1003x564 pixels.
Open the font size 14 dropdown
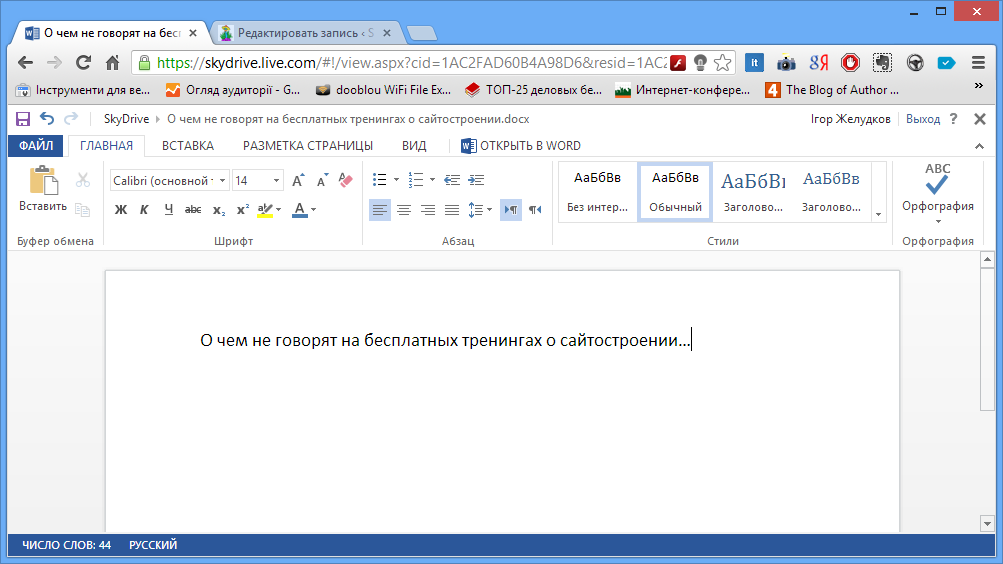pyautogui.click(x=257, y=181)
